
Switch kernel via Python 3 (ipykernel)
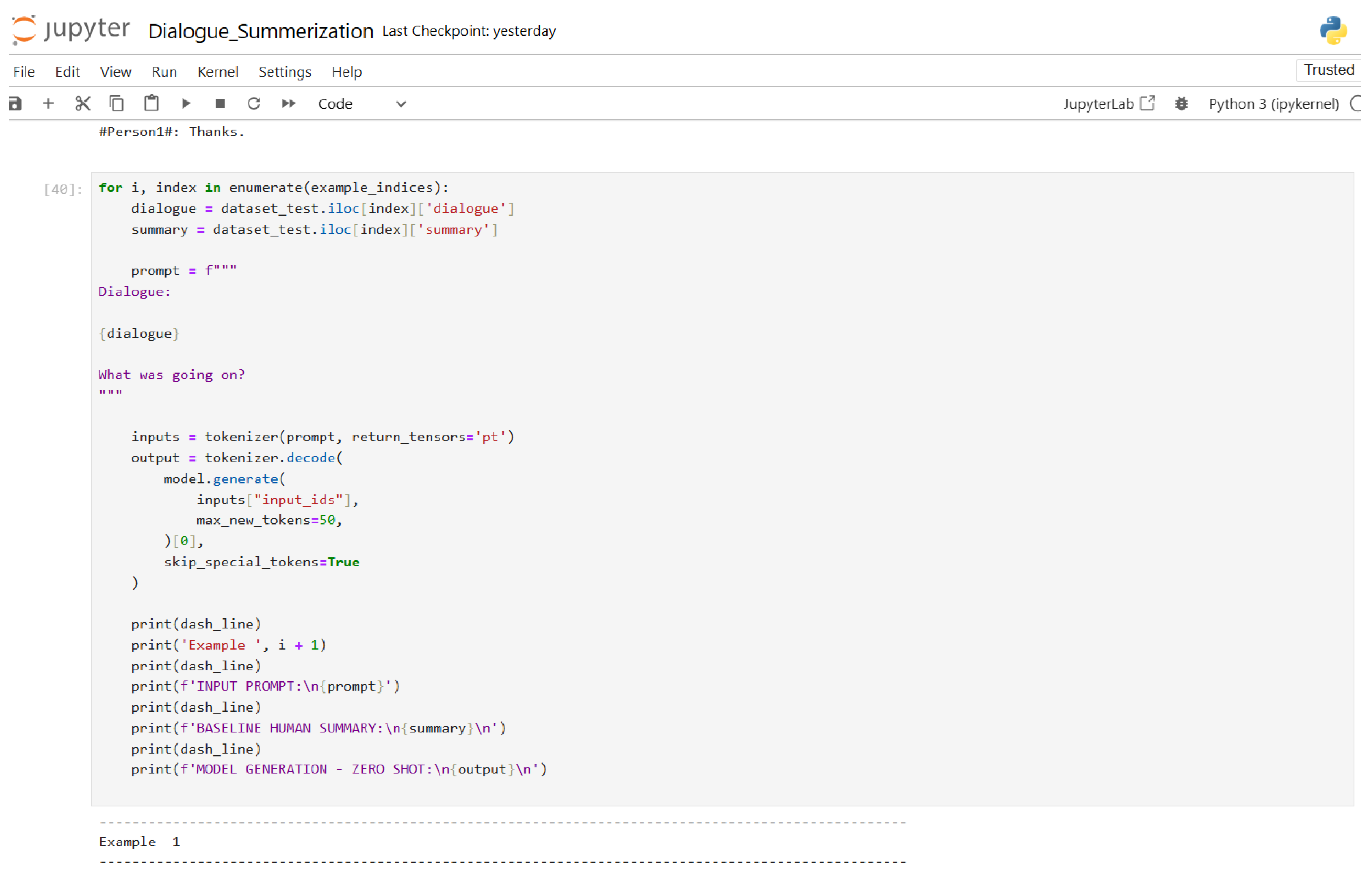tap(1273, 104)
